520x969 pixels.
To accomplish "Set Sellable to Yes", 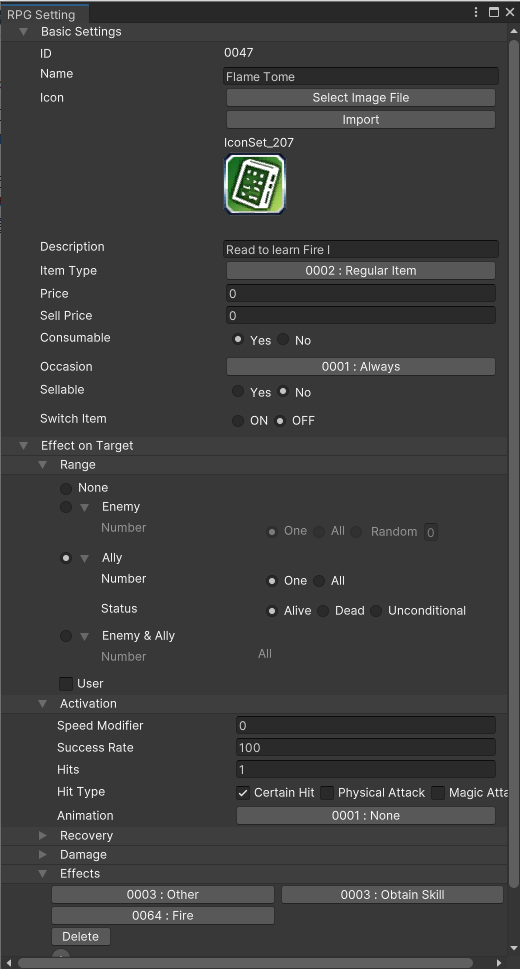I will (x=238, y=391).
